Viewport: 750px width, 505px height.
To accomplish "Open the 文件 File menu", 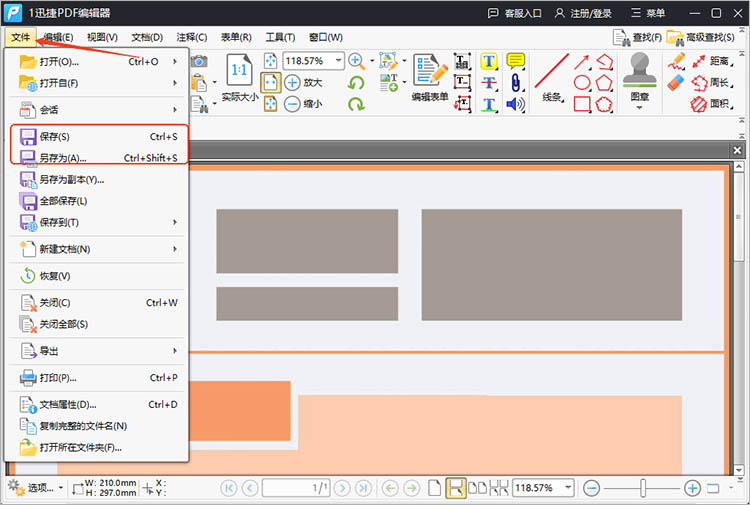I will 21,37.
